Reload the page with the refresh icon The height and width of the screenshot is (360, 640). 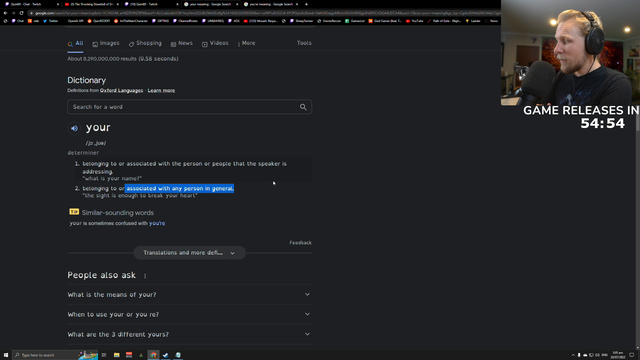pos(21,13)
